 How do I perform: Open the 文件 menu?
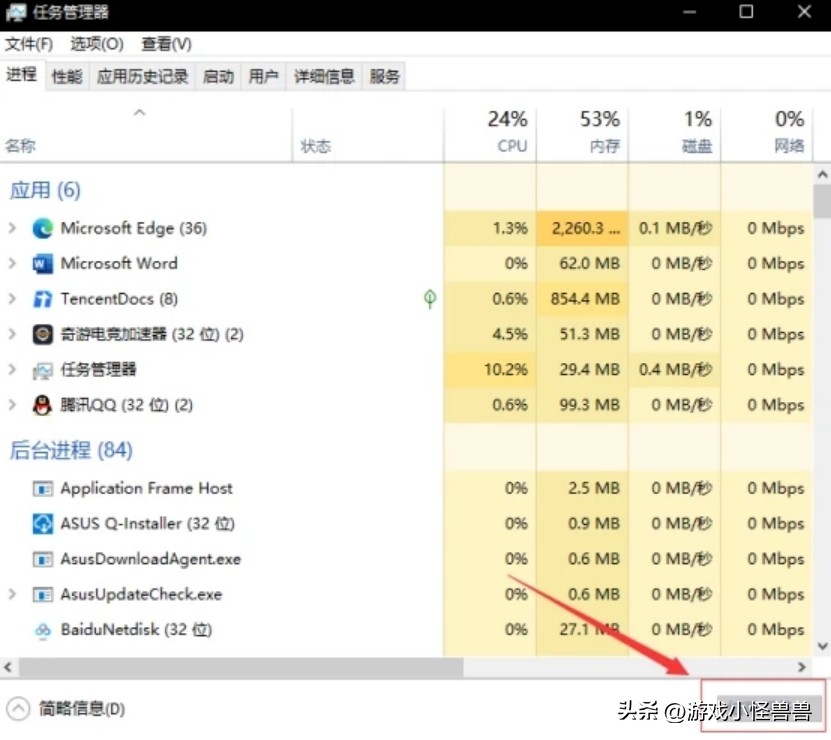29,44
